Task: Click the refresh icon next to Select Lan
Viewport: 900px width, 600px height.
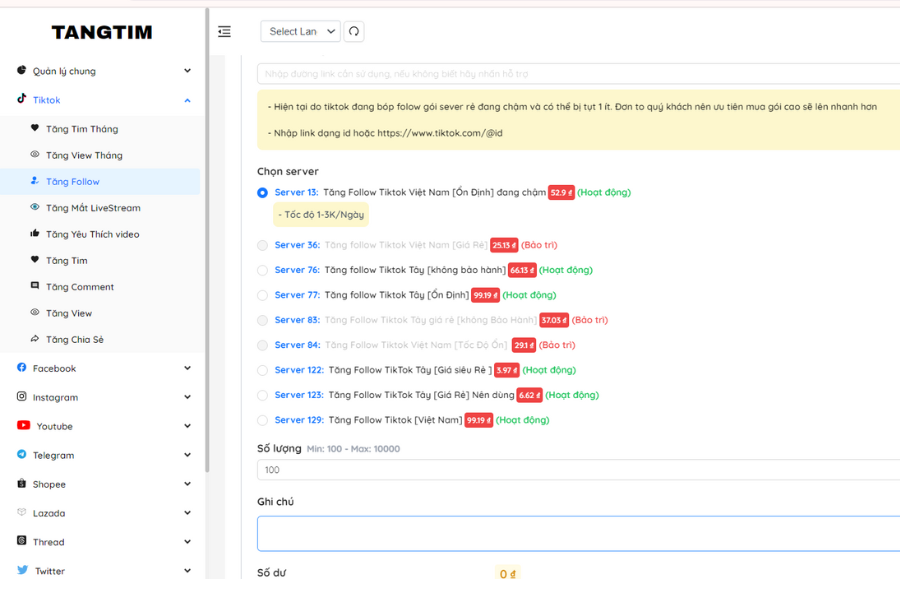Action: (x=354, y=32)
